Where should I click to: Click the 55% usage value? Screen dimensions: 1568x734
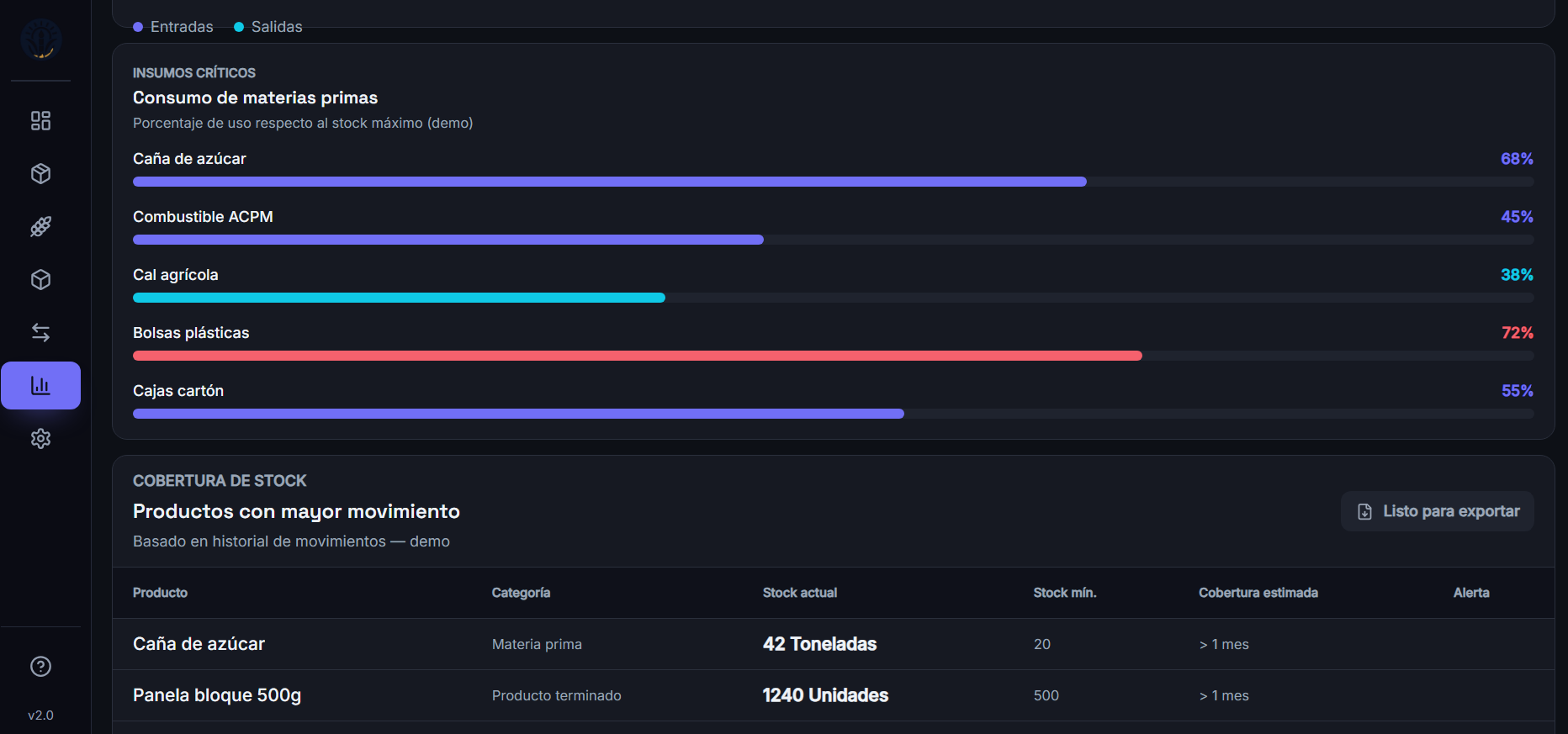pos(1517,391)
